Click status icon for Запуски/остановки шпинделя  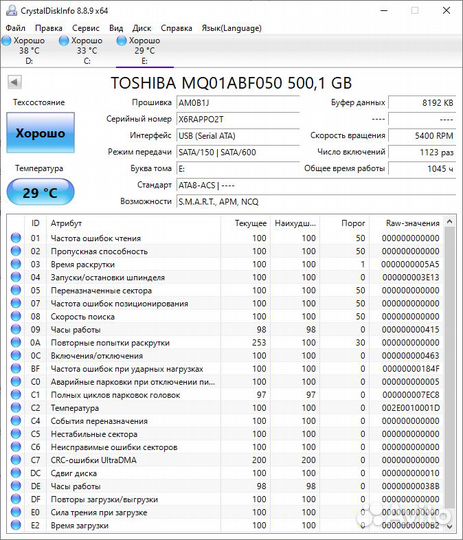tap(16, 277)
